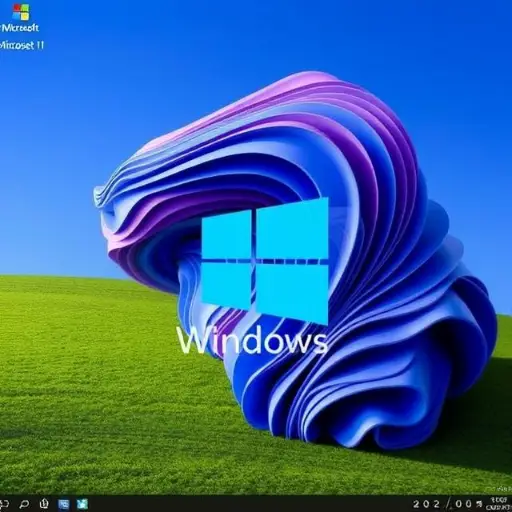The width and height of the screenshot is (512, 512).
Task: Click the search magnifier on taskbar
Action: (x=24, y=504)
